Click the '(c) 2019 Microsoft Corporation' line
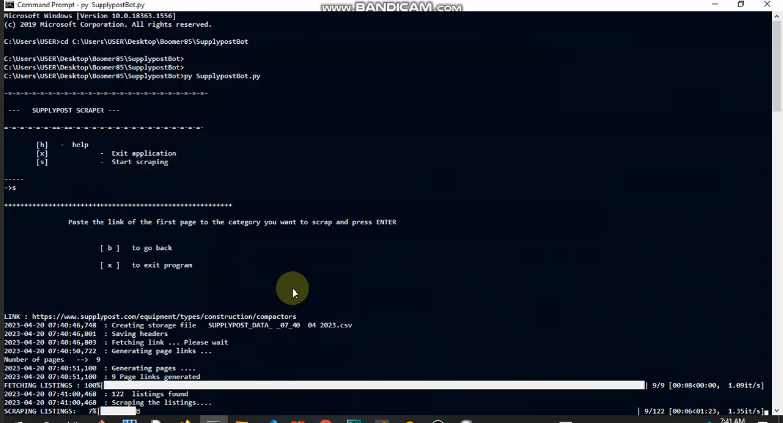This screenshot has width=783, height=423. coord(108,24)
